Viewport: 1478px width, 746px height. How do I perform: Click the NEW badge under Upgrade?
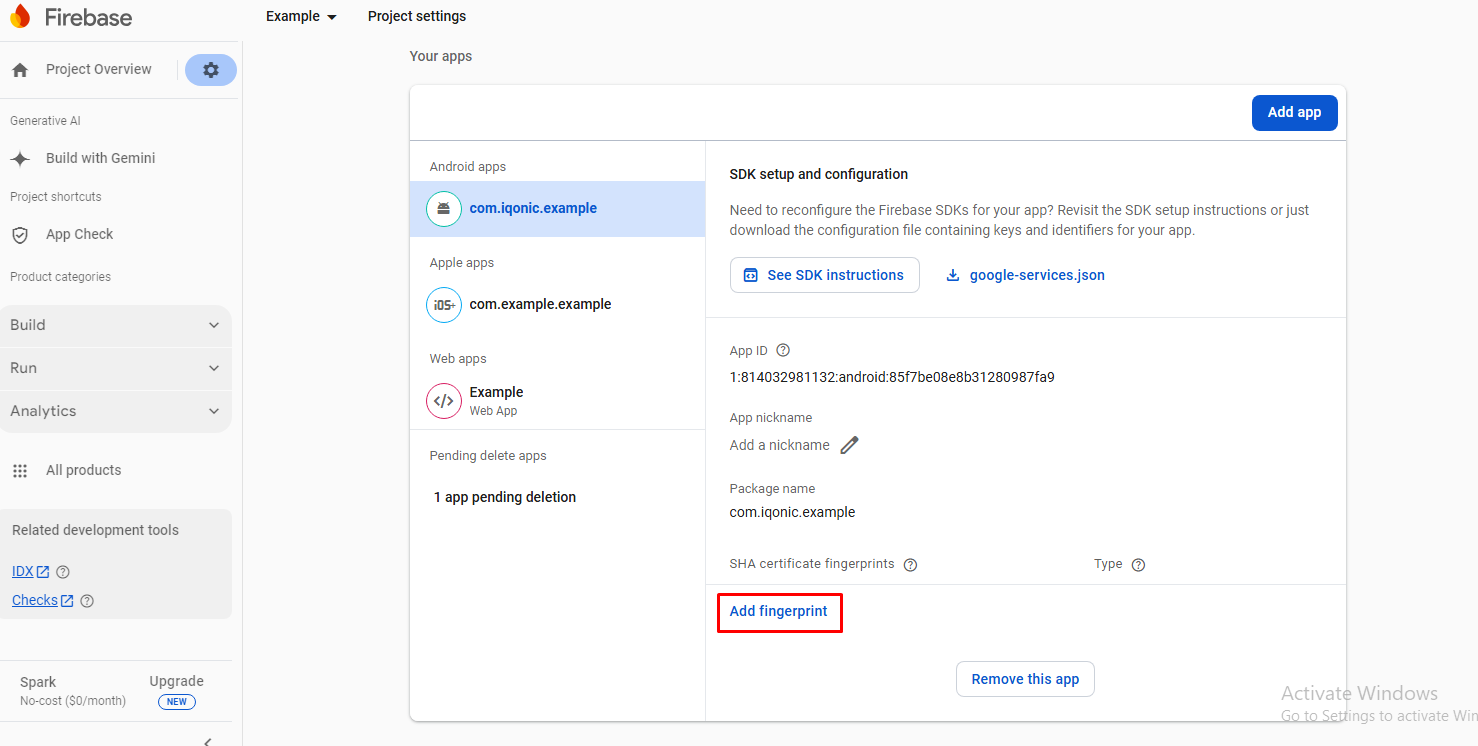(176, 702)
